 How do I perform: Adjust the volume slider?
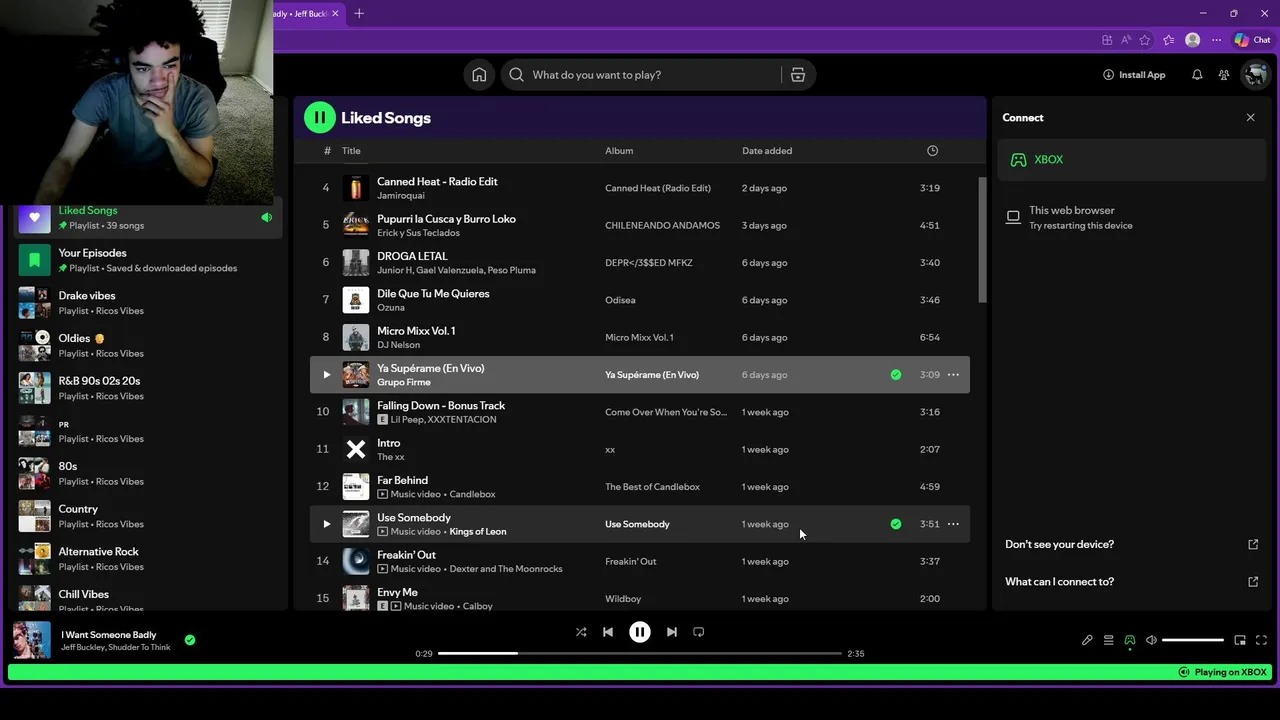click(1193, 640)
